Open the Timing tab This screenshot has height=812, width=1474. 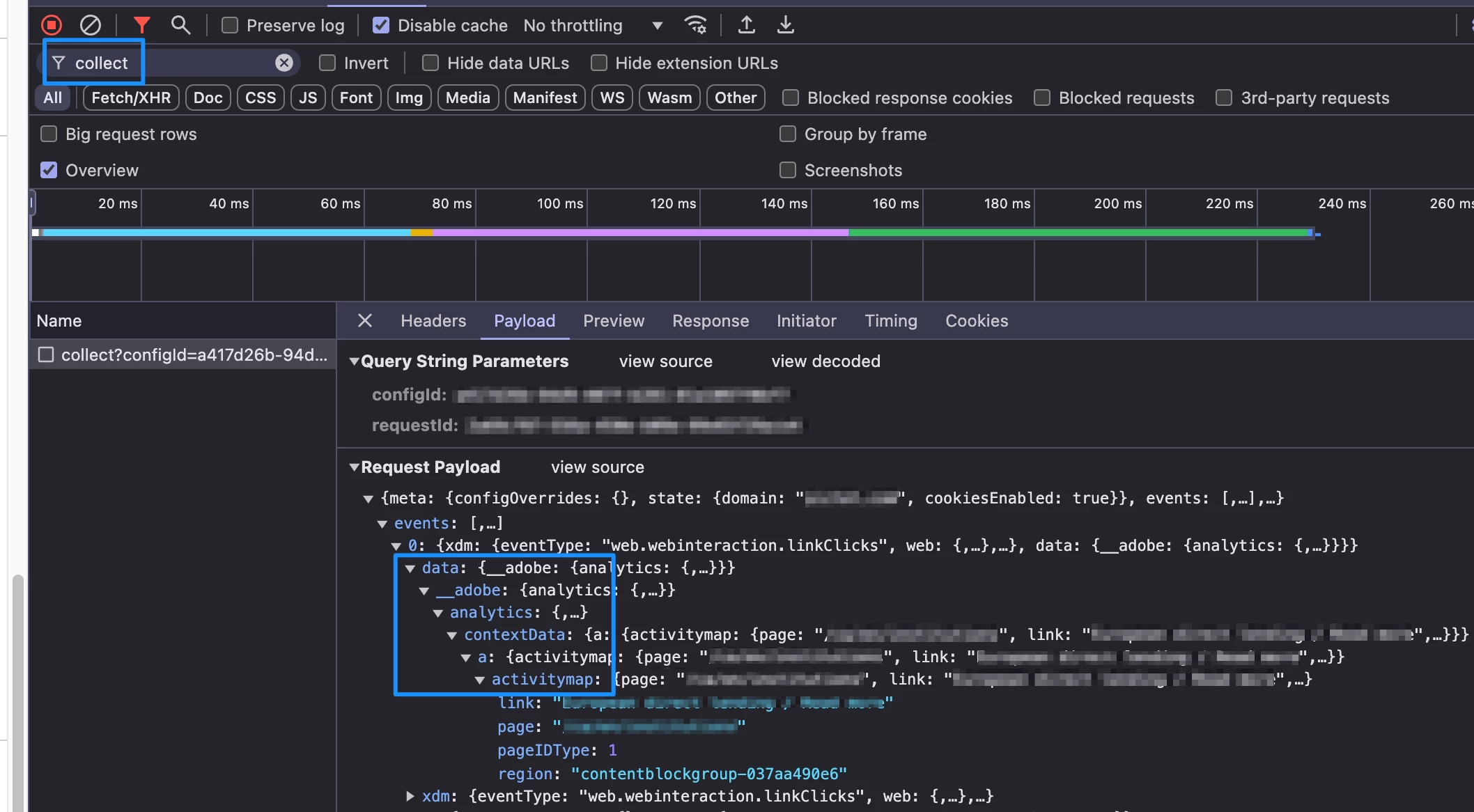click(x=890, y=320)
